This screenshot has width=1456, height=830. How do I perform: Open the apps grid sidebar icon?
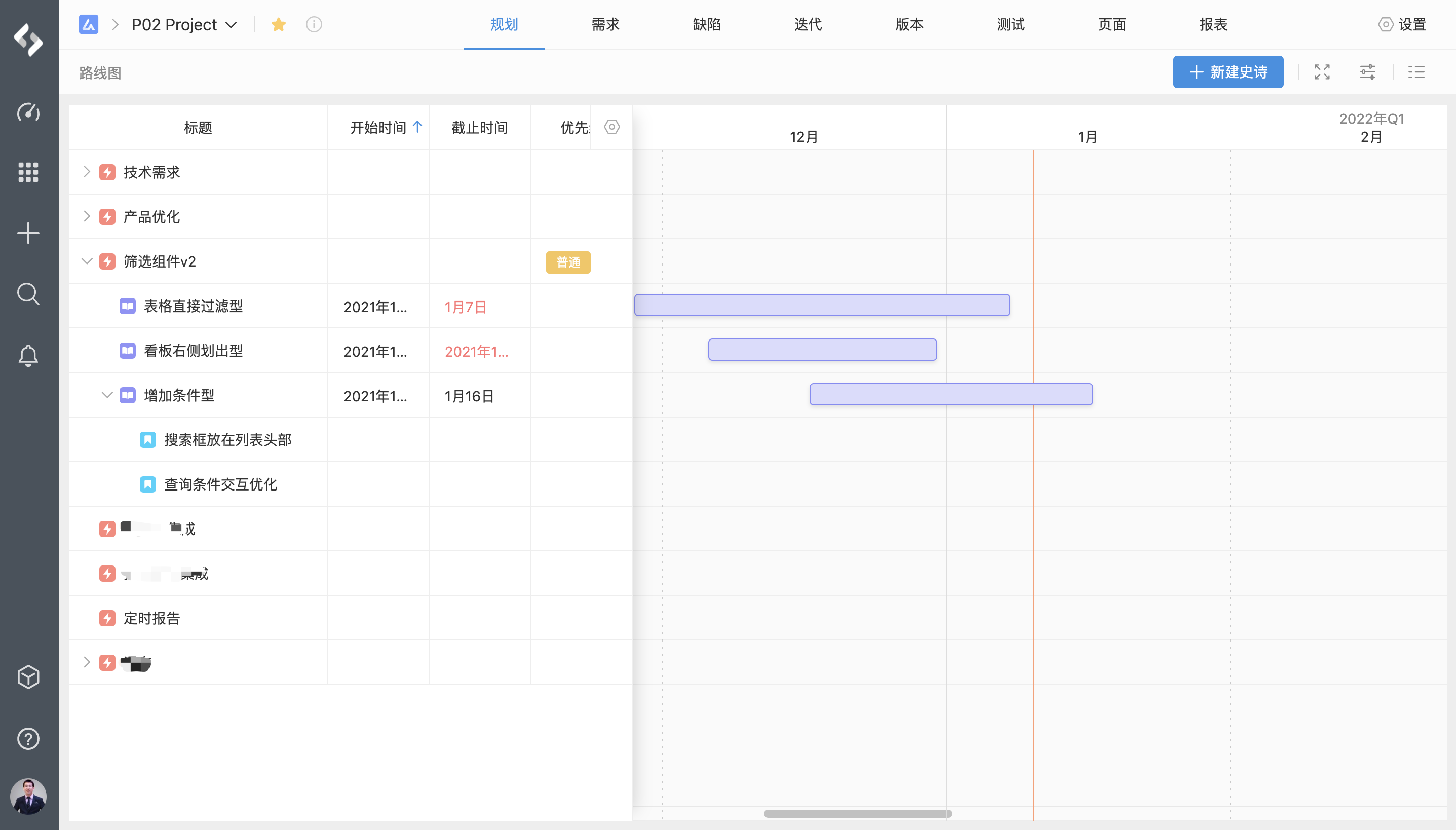tap(28, 172)
